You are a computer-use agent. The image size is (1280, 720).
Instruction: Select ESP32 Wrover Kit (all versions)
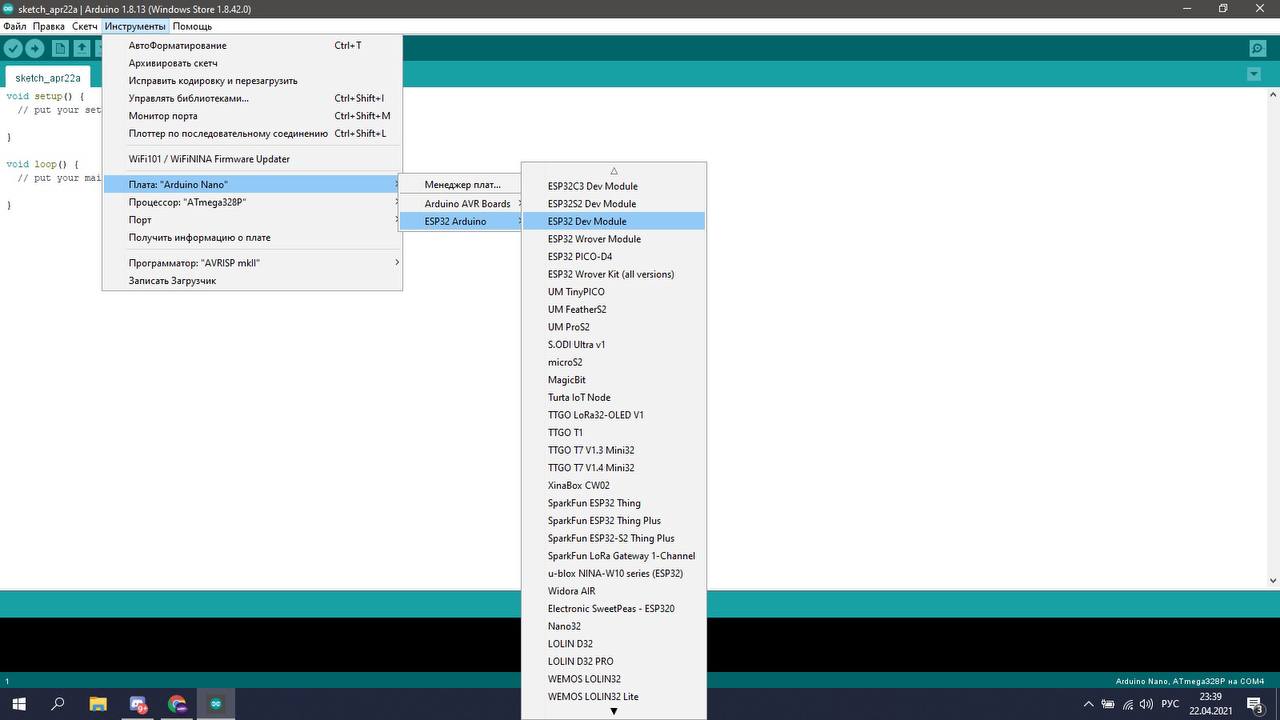coord(614,274)
